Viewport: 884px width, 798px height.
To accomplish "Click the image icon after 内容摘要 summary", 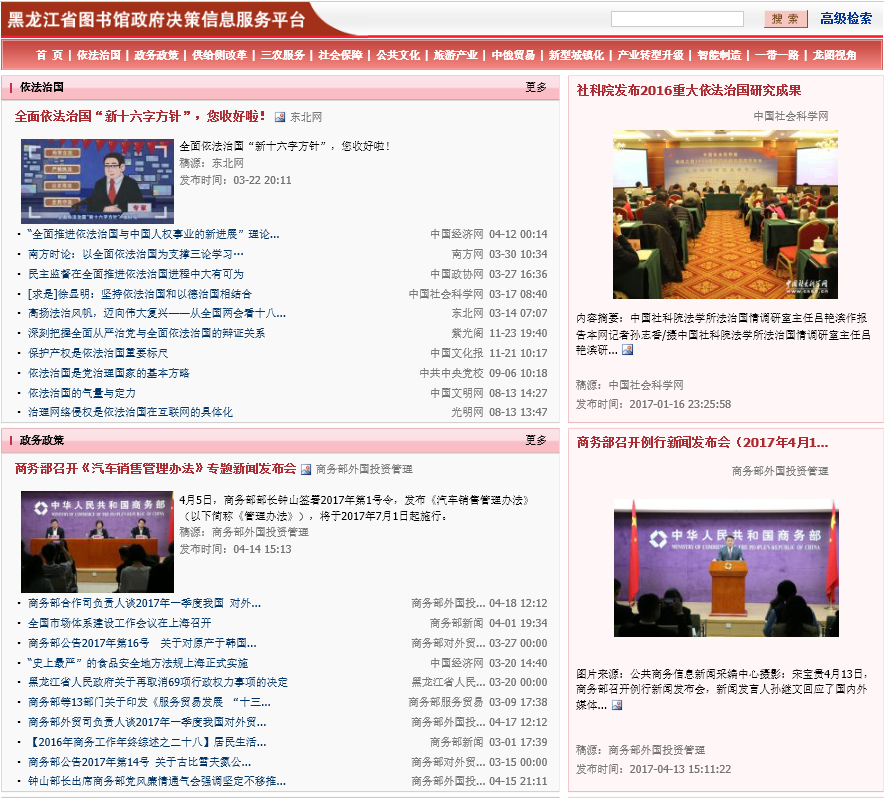I will coord(627,350).
